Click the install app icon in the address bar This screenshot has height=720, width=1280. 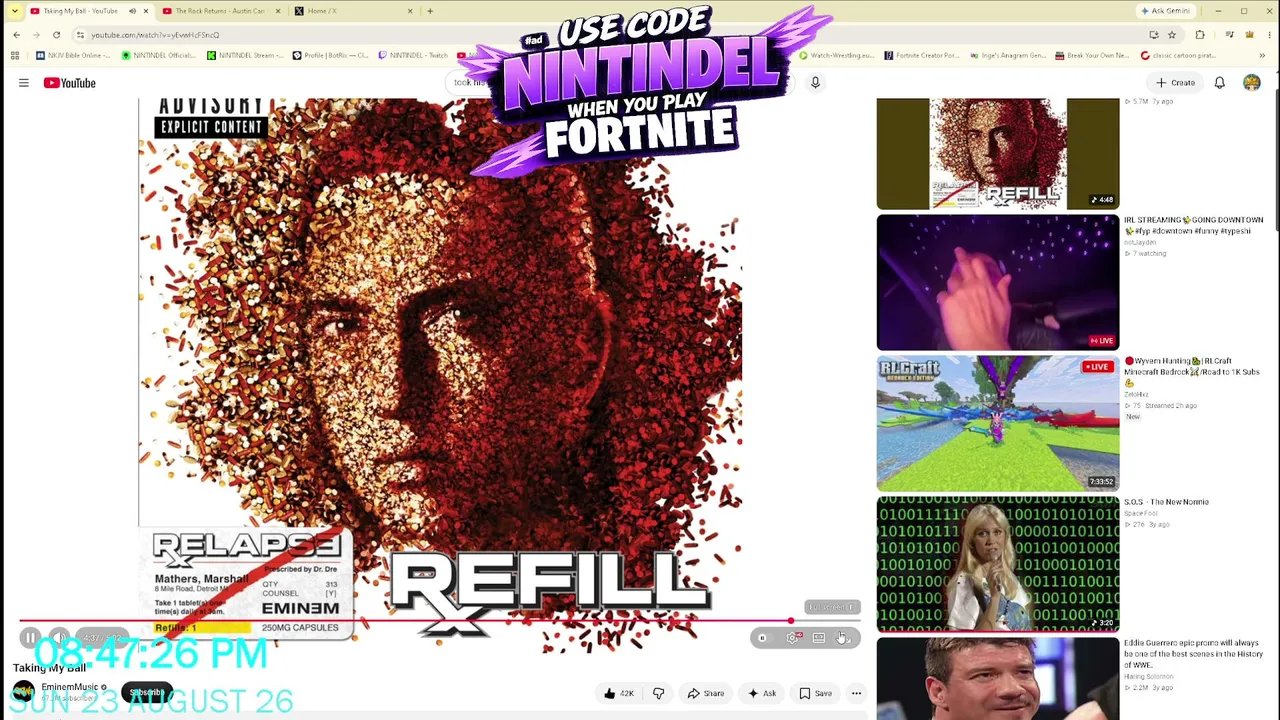click(x=1154, y=35)
